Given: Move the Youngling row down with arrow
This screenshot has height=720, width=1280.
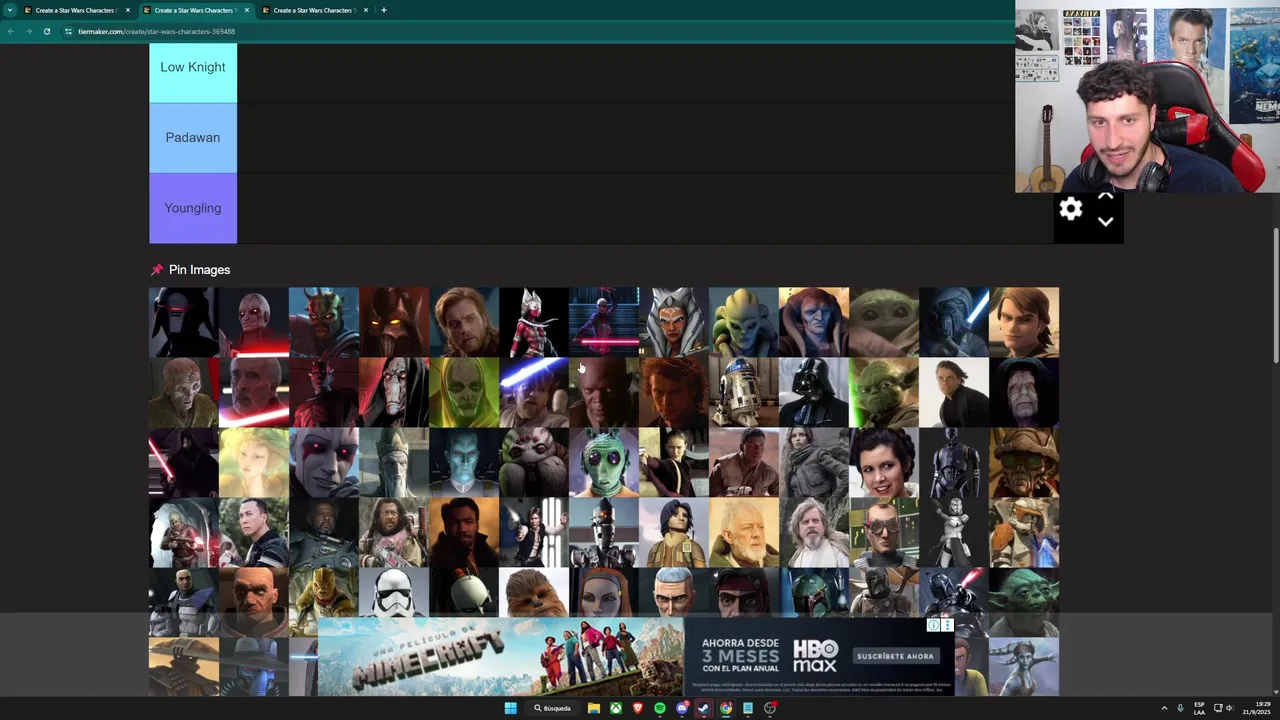Looking at the screenshot, I should [x=1105, y=222].
